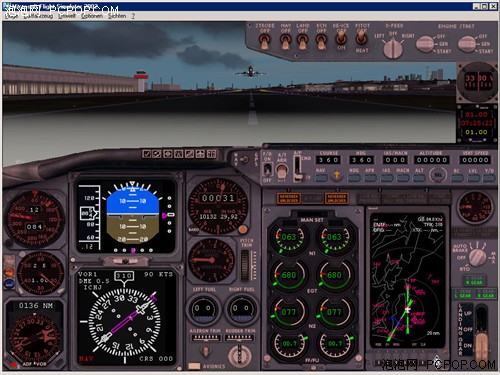Turn the X-FEED rotary selector
The width and height of the screenshot is (500, 375).
coord(393,48)
